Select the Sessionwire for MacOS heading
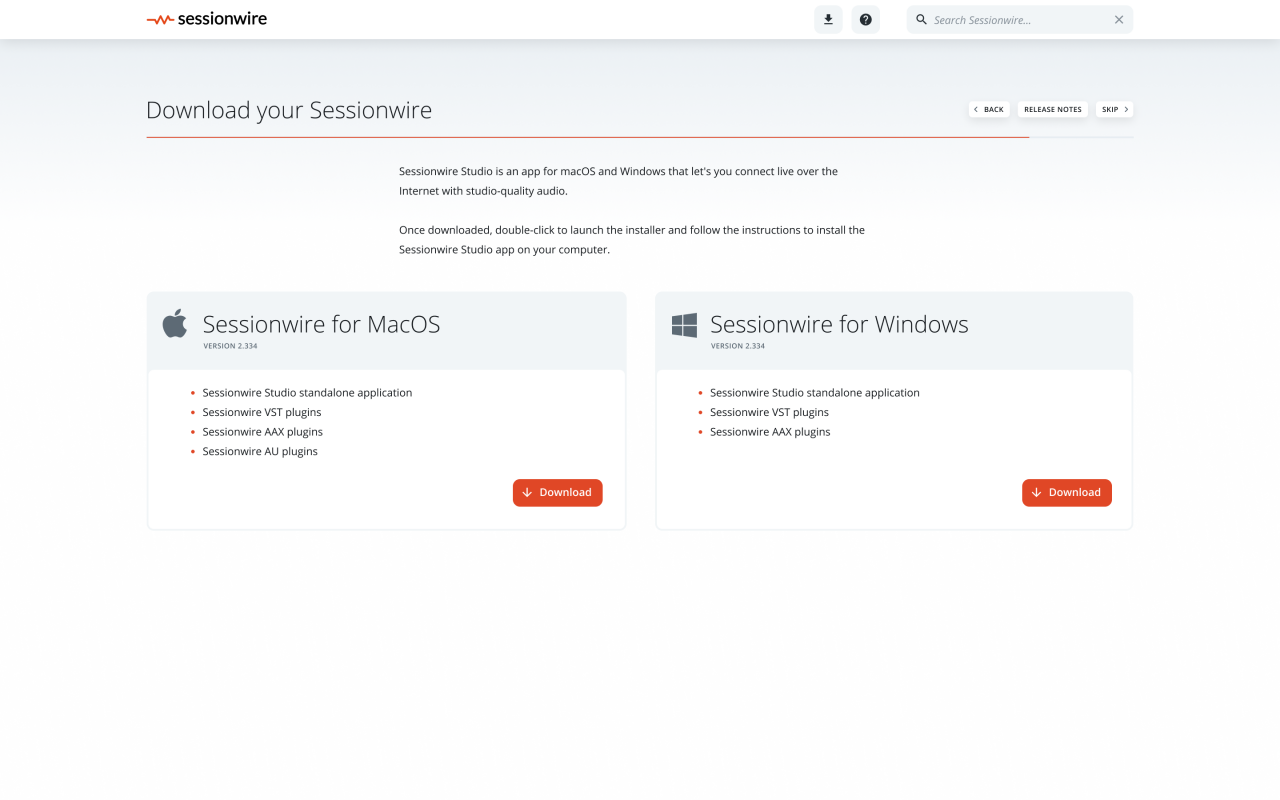 321,324
